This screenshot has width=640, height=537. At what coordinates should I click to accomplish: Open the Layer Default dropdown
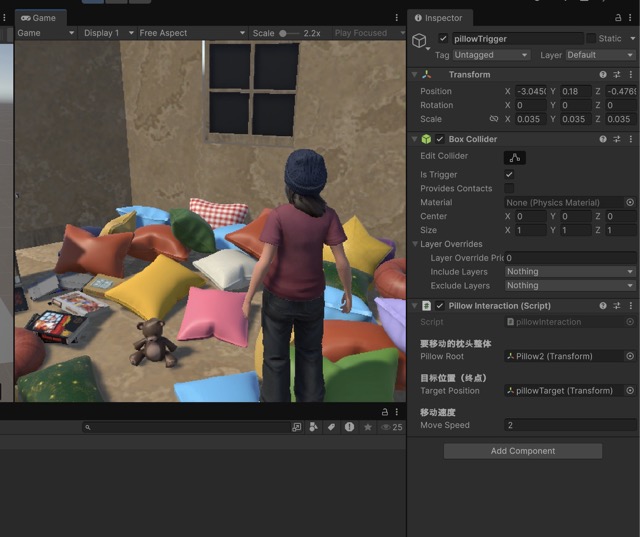click(x=600, y=55)
